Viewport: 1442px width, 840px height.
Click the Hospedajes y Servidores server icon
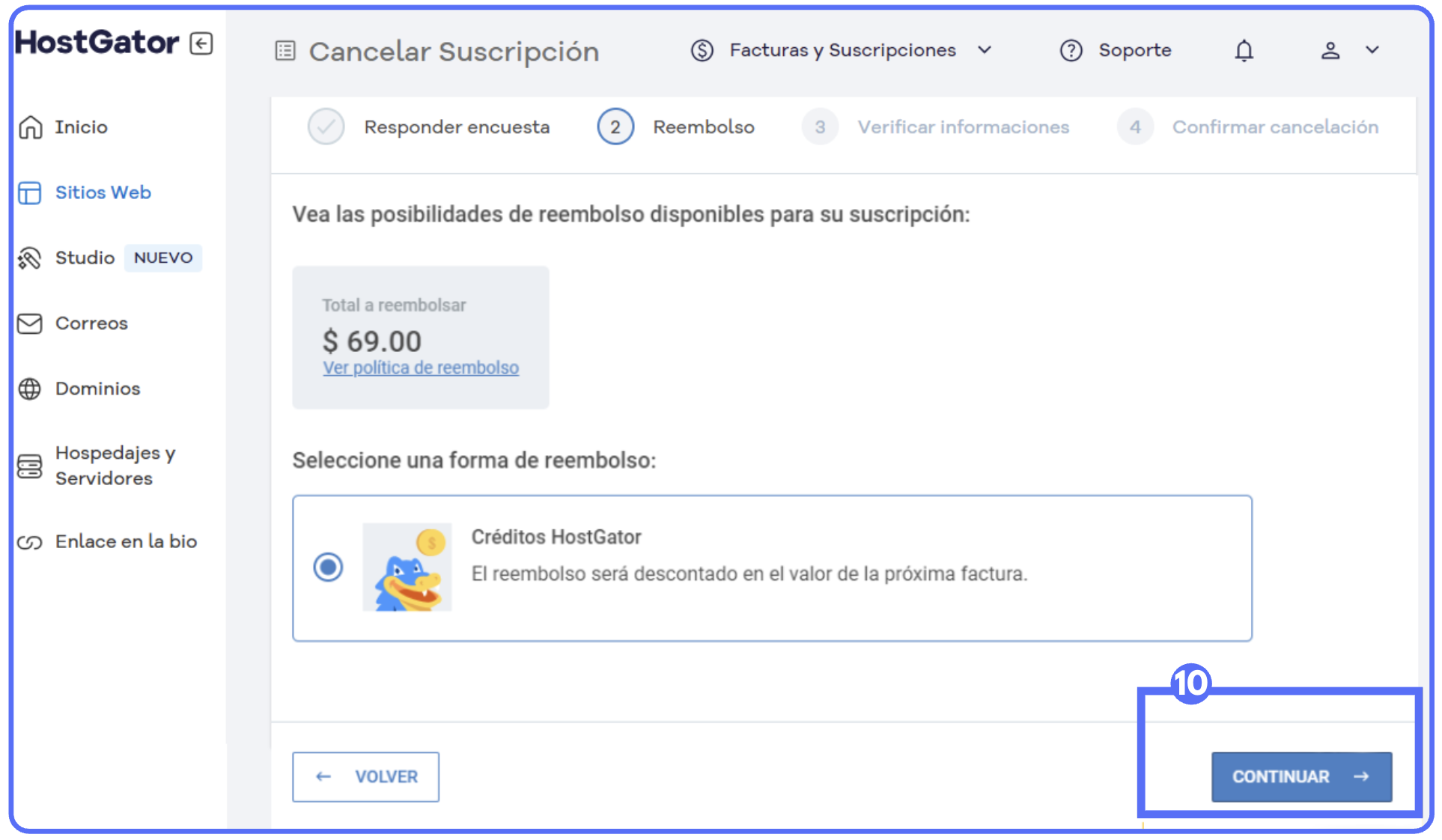pos(29,466)
